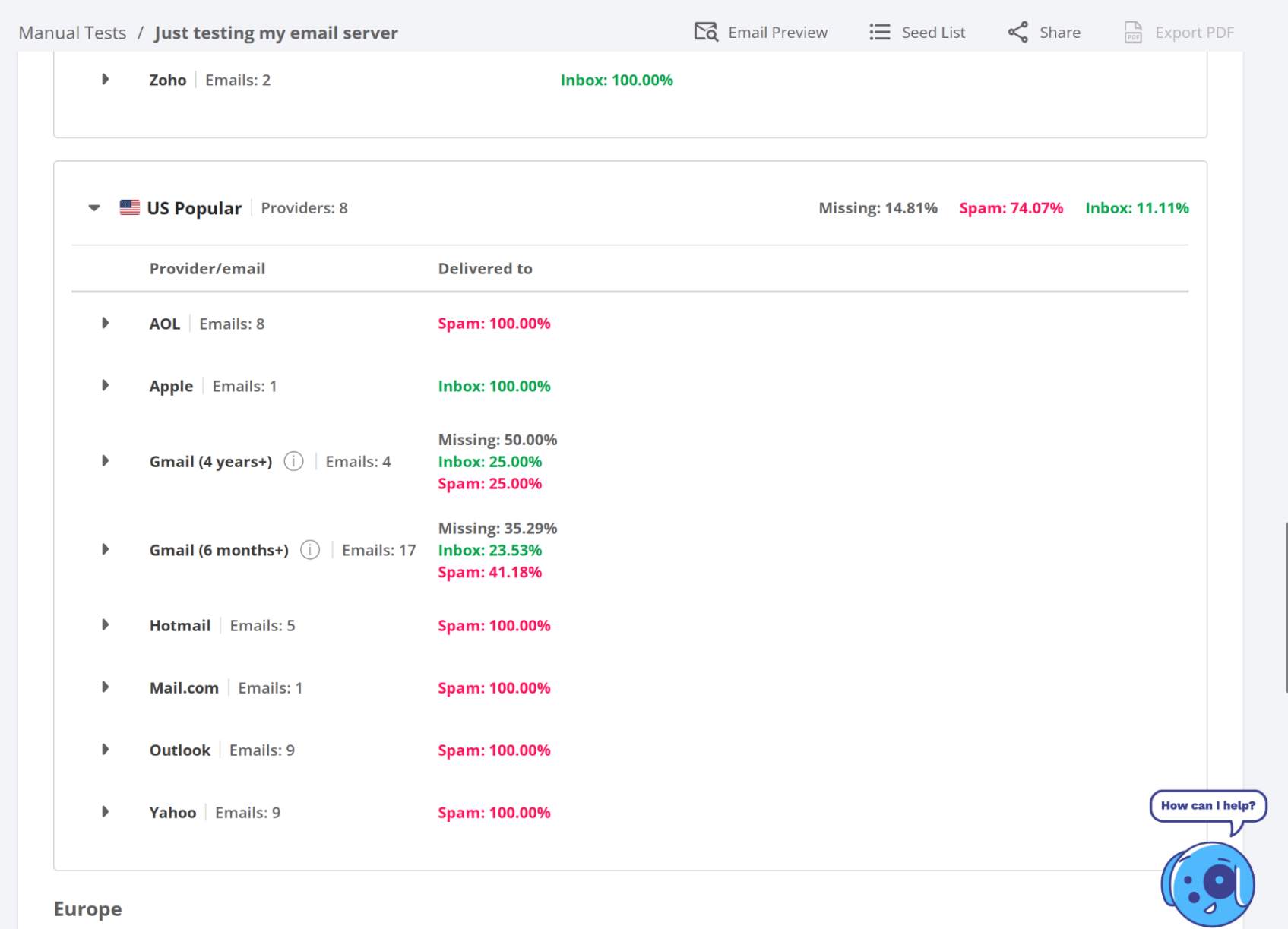Expand the Outlook provider row
The height and width of the screenshot is (929, 1288).
tap(106, 750)
